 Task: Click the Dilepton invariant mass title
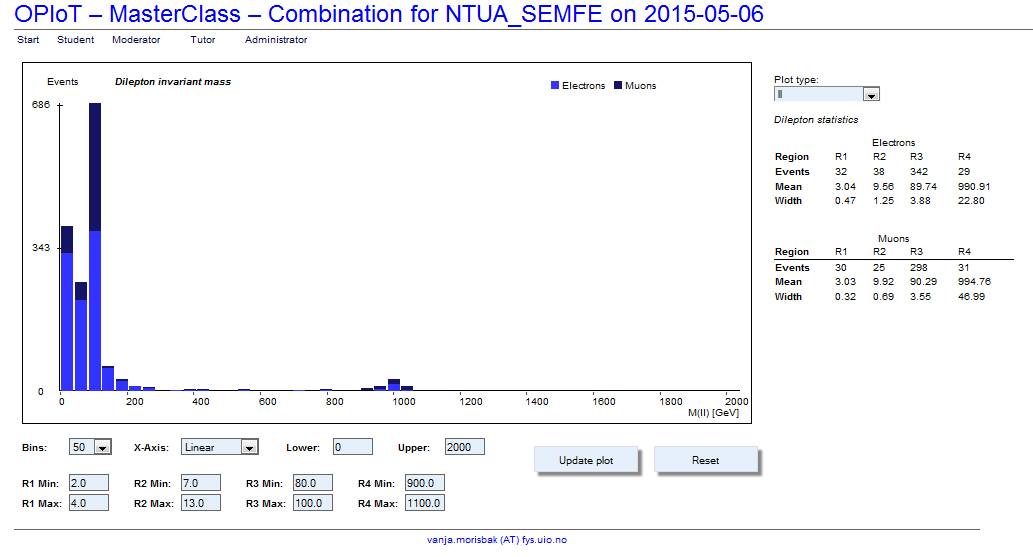click(173, 82)
